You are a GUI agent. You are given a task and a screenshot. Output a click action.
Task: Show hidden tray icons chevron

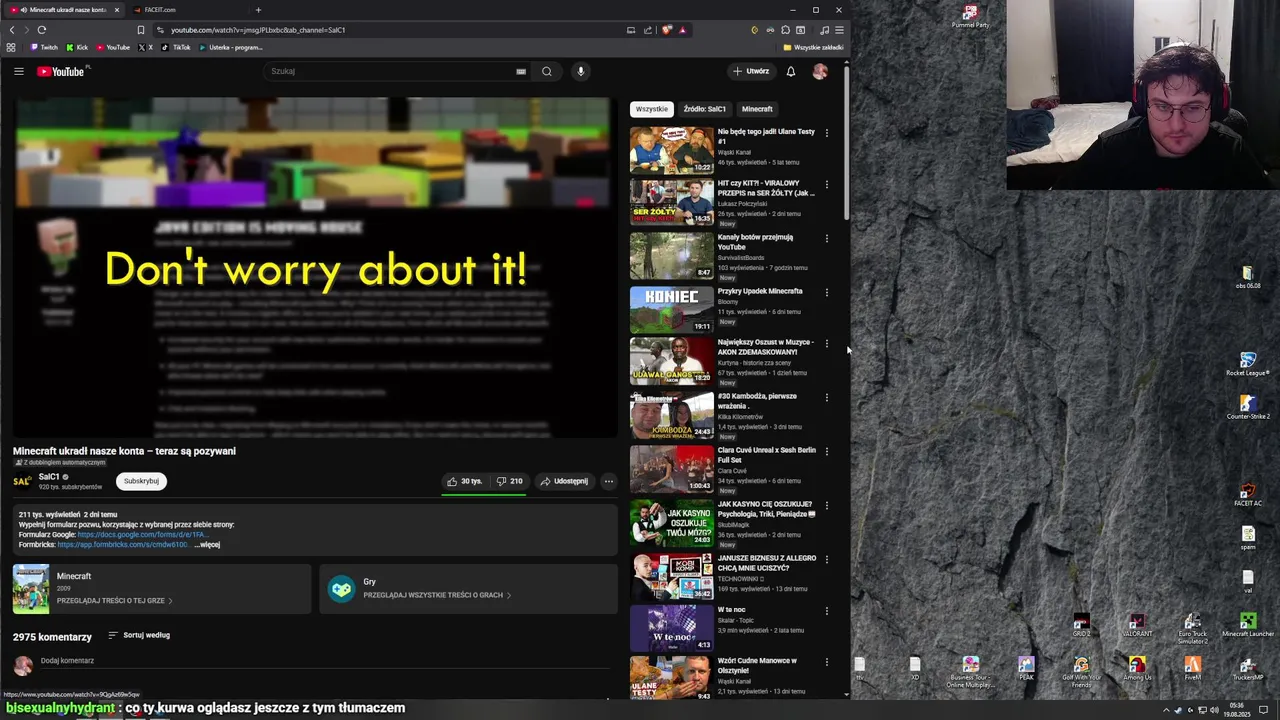tap(1166, 710)
